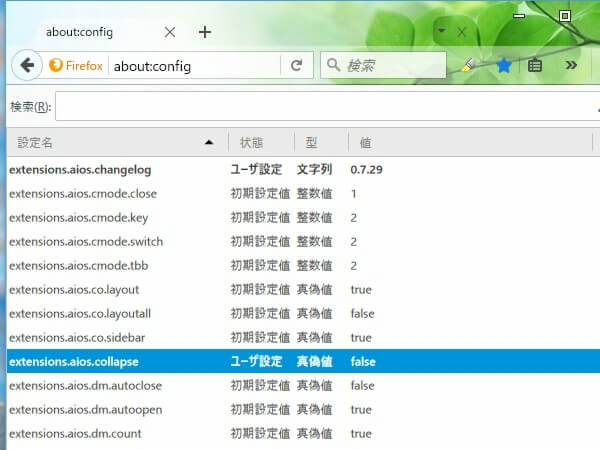Select the extensions.aios.cmode.key preference
Viewport: 600px width, 450px height.
(303, 218)
